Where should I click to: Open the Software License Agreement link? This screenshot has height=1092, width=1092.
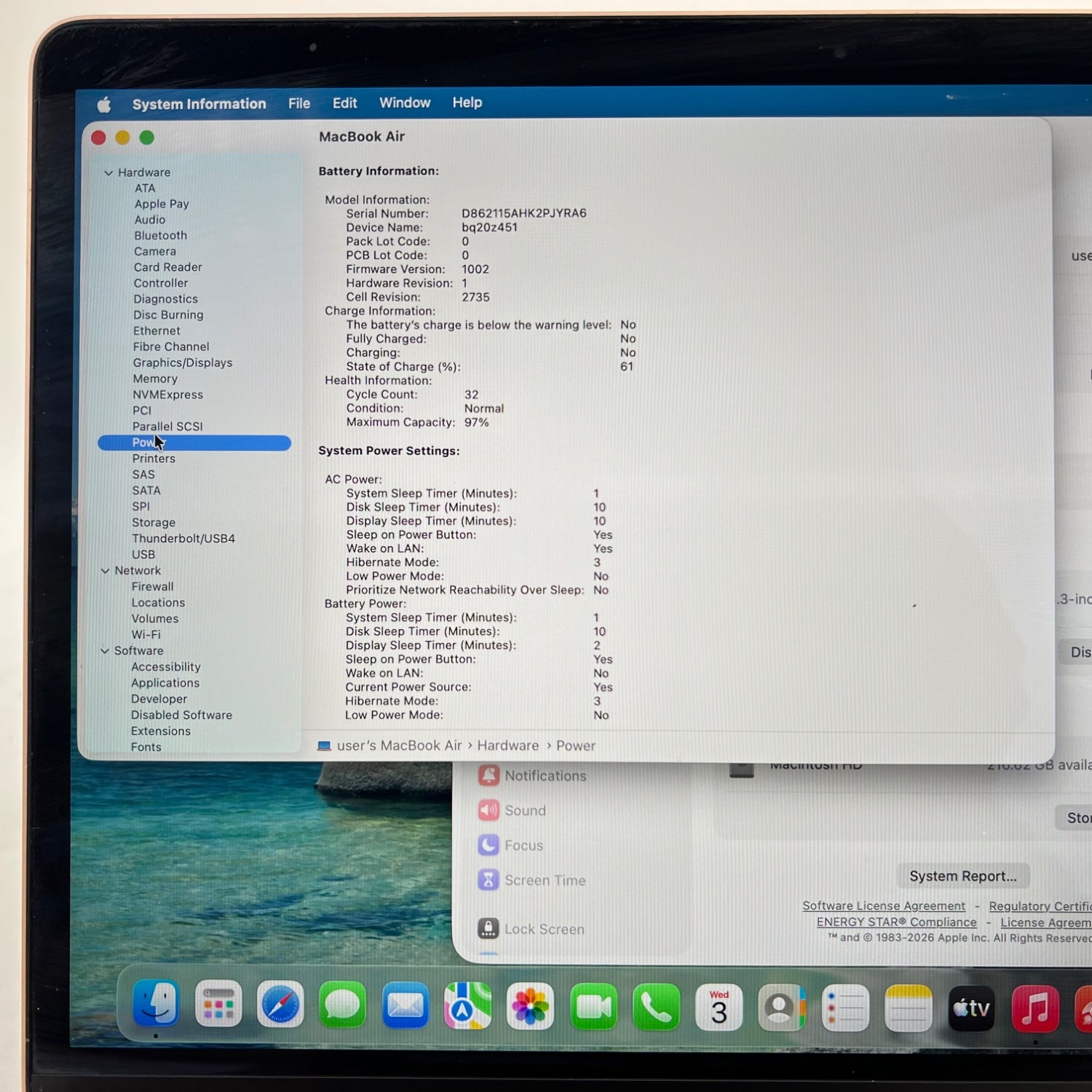click(884, 906)
